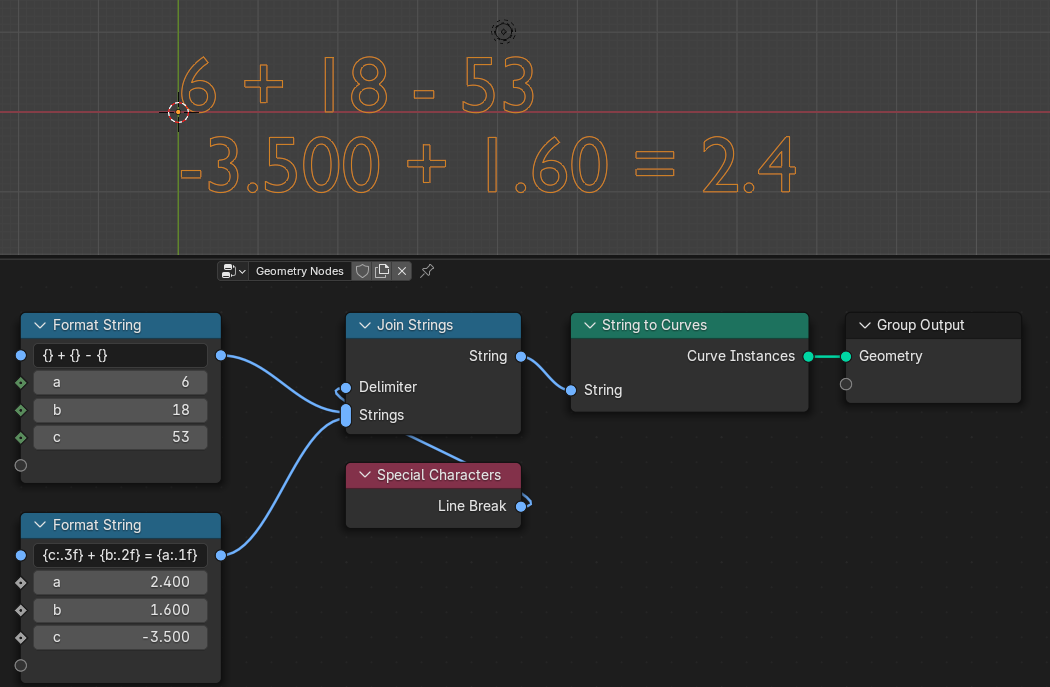
Task: Click bottom Format String output socket
Action: click(221, 555)
